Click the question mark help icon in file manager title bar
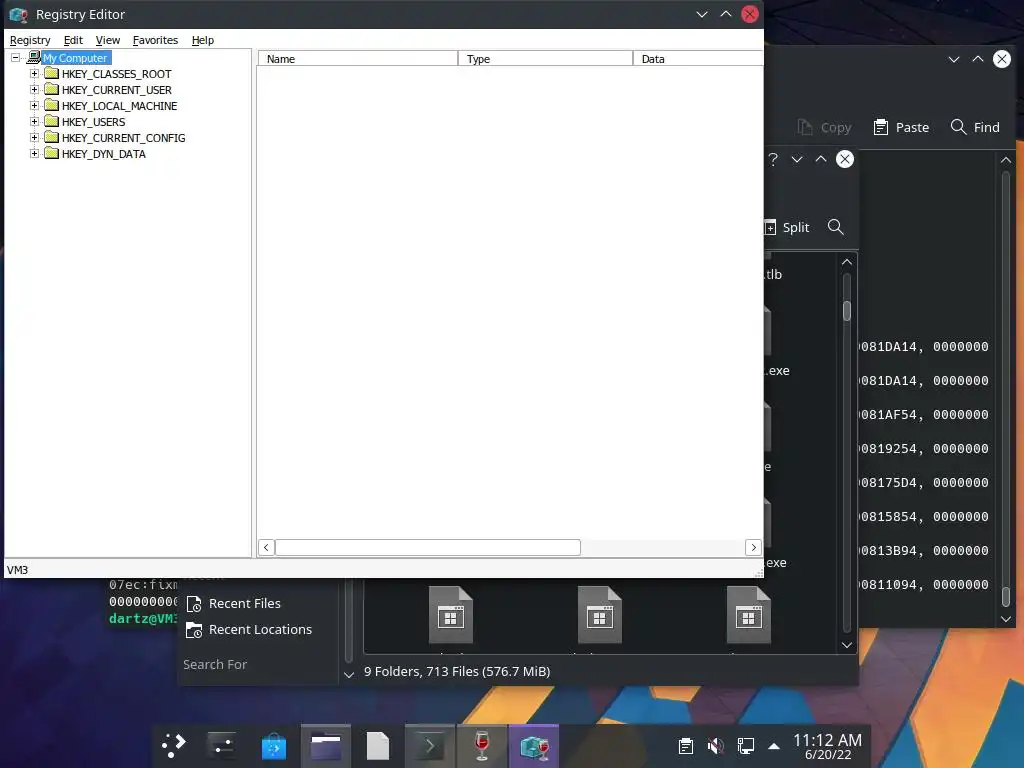Image resolution: width=1024 pixels, height=768 pixels. [773, 159]
